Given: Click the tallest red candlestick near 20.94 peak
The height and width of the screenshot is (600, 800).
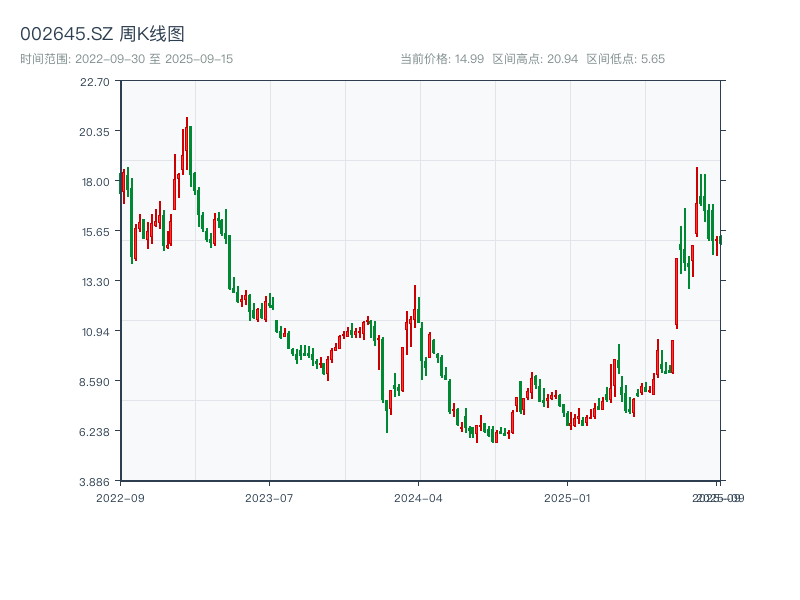Looking at the screenshot, I should tap(187, 143).
